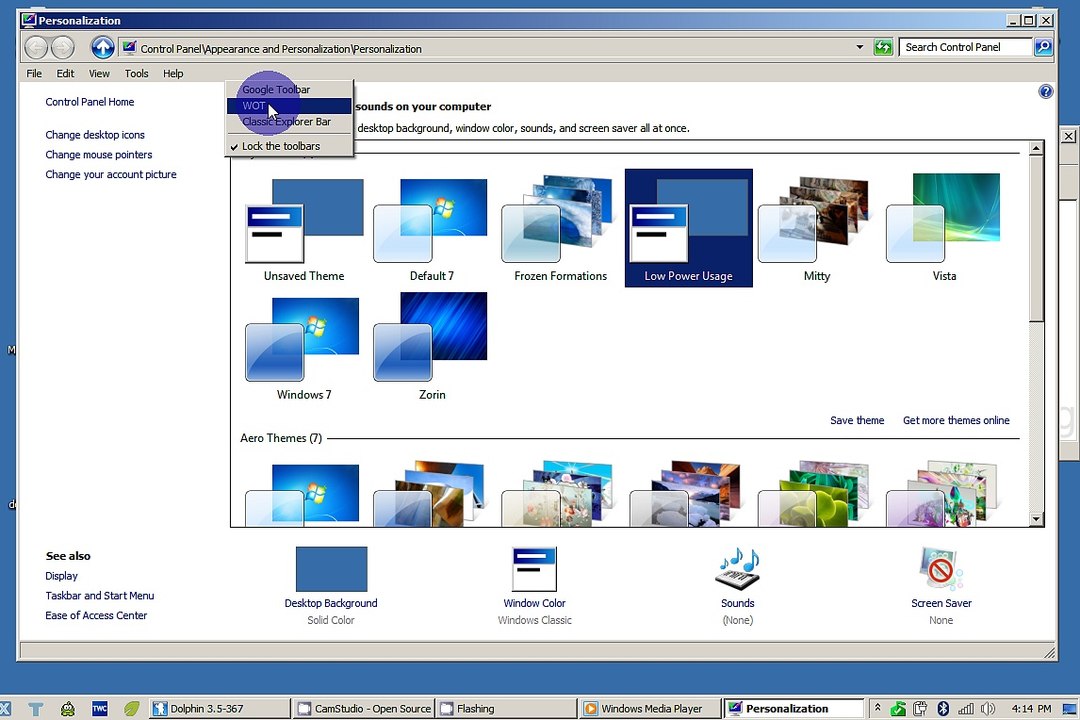Click the green leaf icon in taskbar

(x=132, y=708)
